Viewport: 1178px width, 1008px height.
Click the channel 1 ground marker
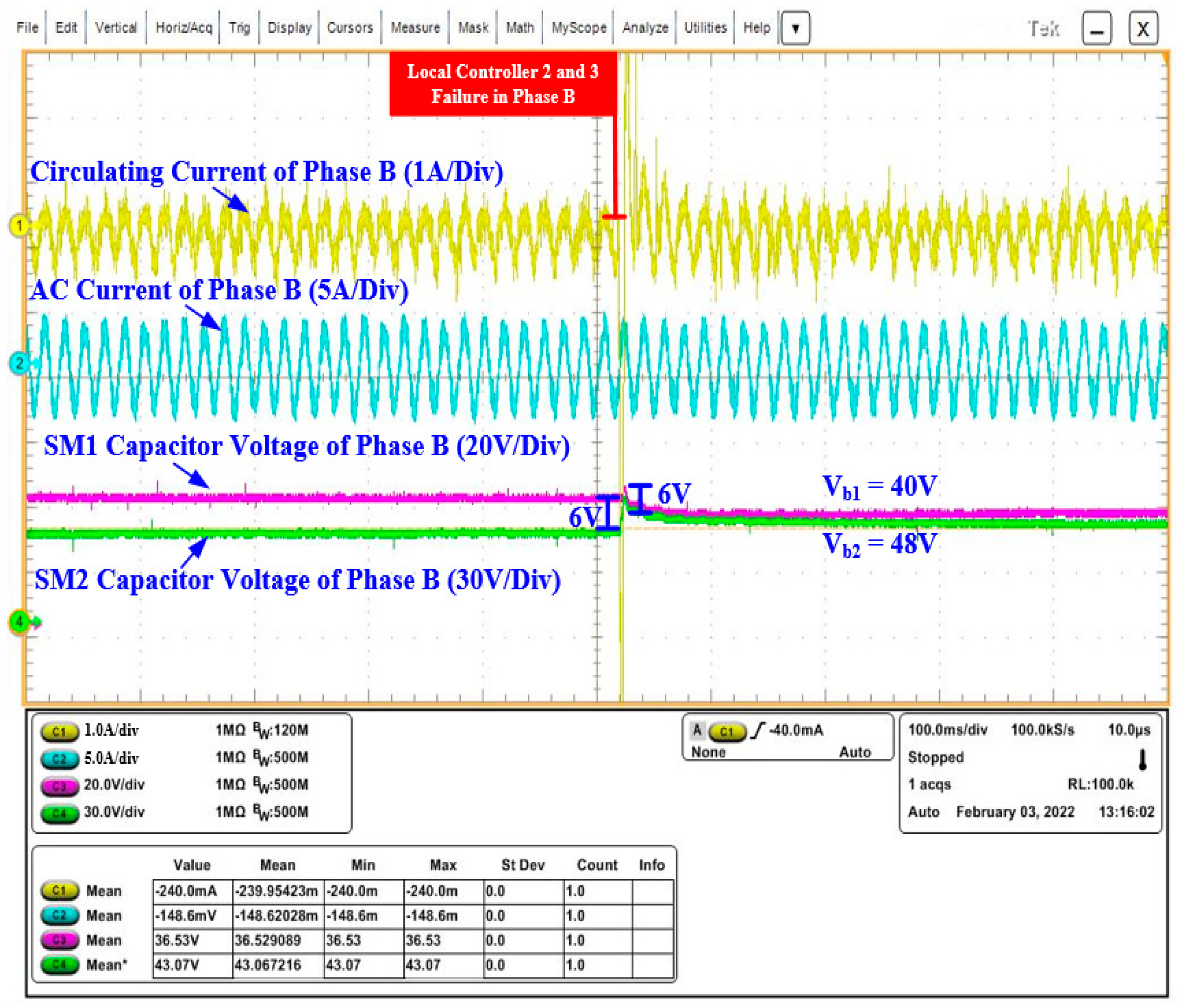click(x=19, y=226)
